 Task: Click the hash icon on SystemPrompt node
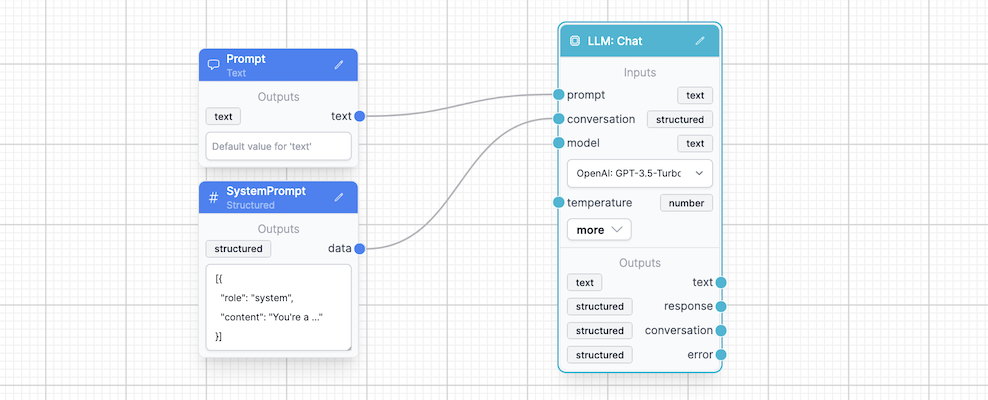[x=213, y=197]
